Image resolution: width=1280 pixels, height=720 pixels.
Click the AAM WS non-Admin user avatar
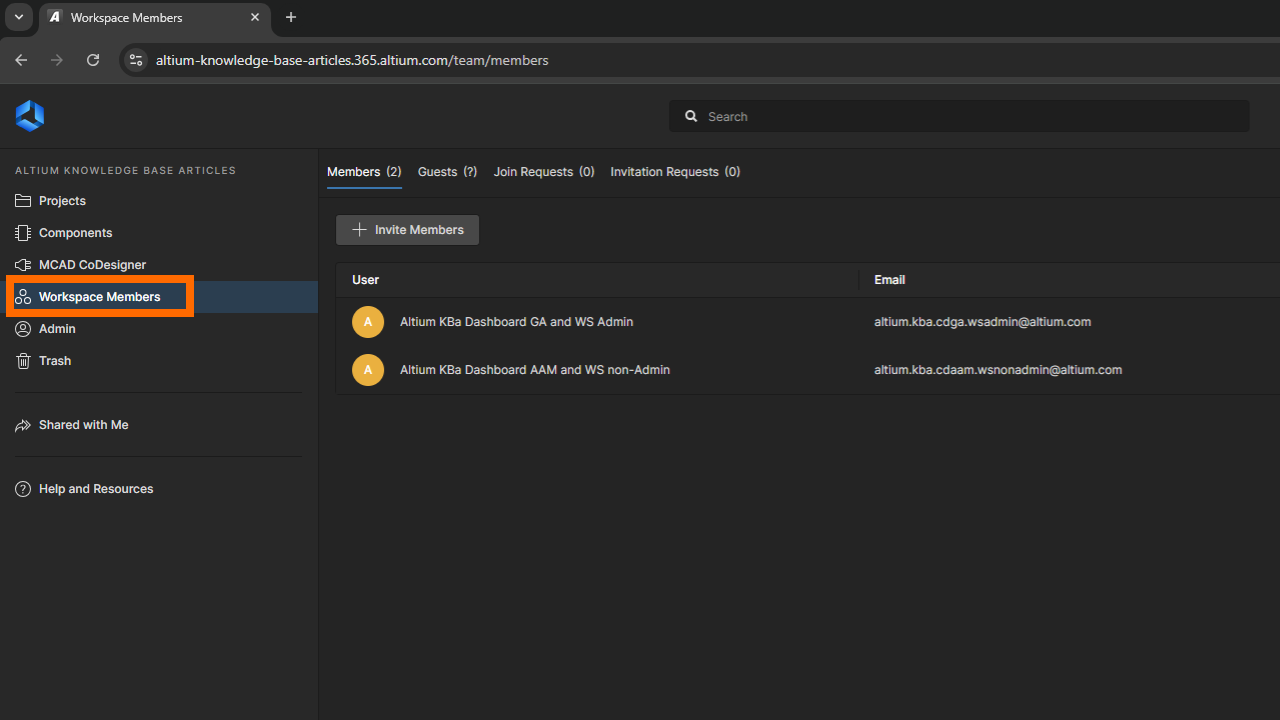(x=368, y=370)
